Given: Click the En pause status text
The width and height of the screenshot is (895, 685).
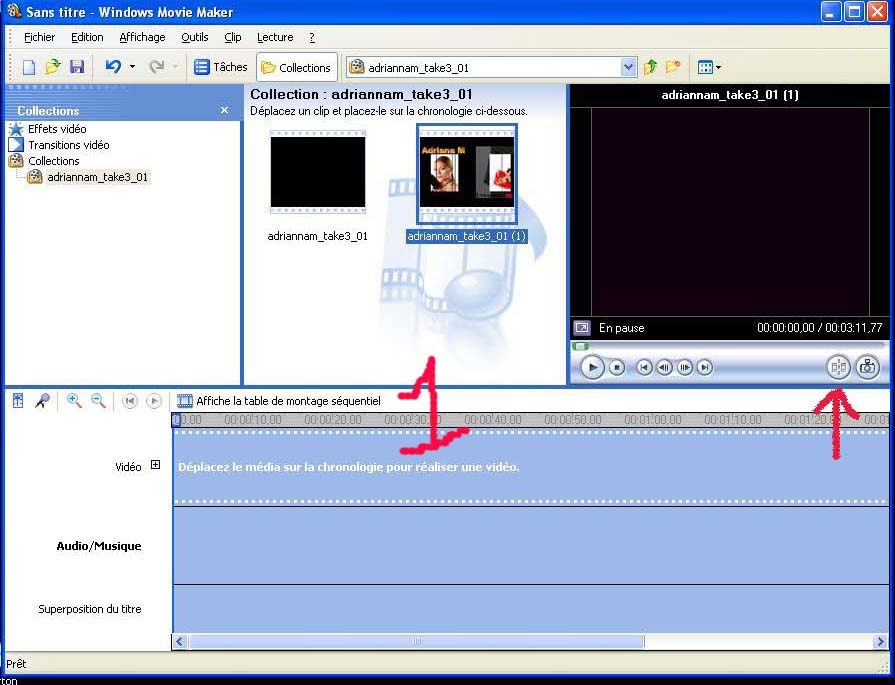Looking at the screenshot, I should (621, 328).
